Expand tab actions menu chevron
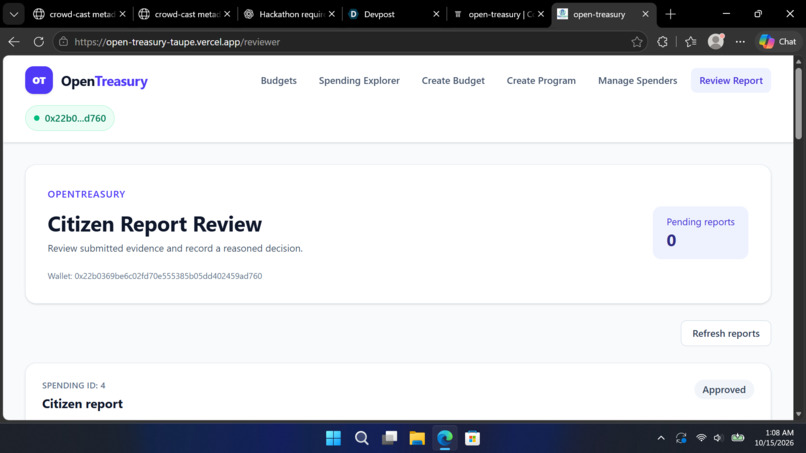 click(14, 14)
